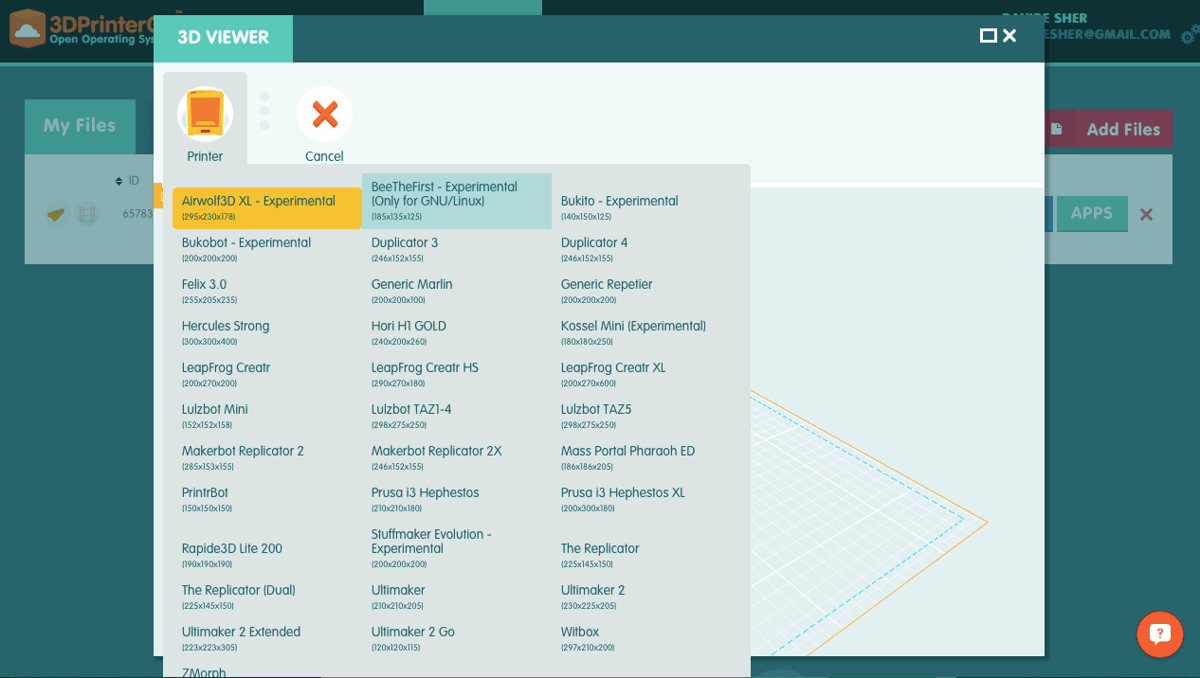This screenshot has height=678, width=1200.
Task: Click the Add Files button
Action: tap(1108, 129)
